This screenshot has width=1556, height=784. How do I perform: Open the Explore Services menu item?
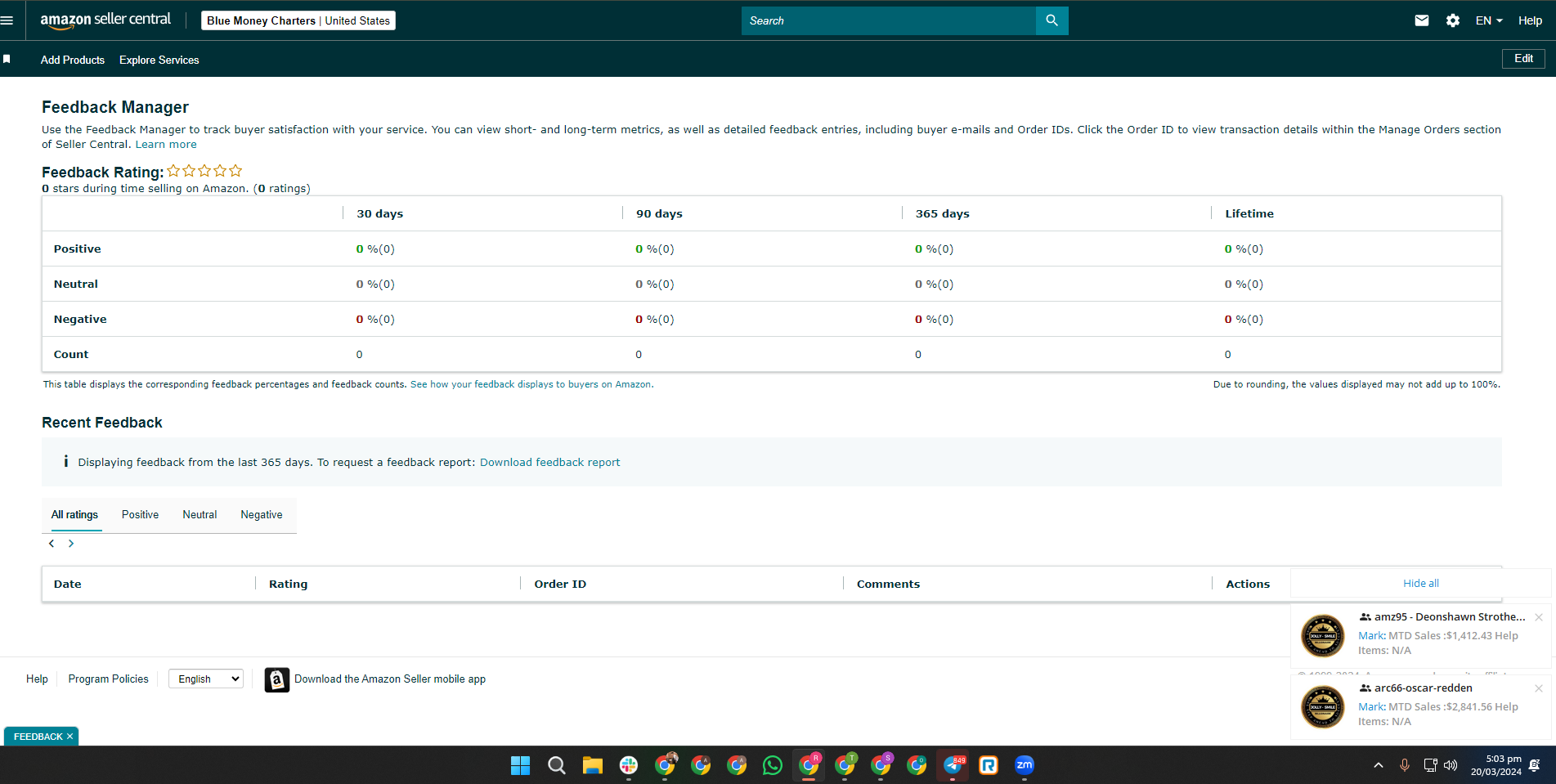coord(159,60)
